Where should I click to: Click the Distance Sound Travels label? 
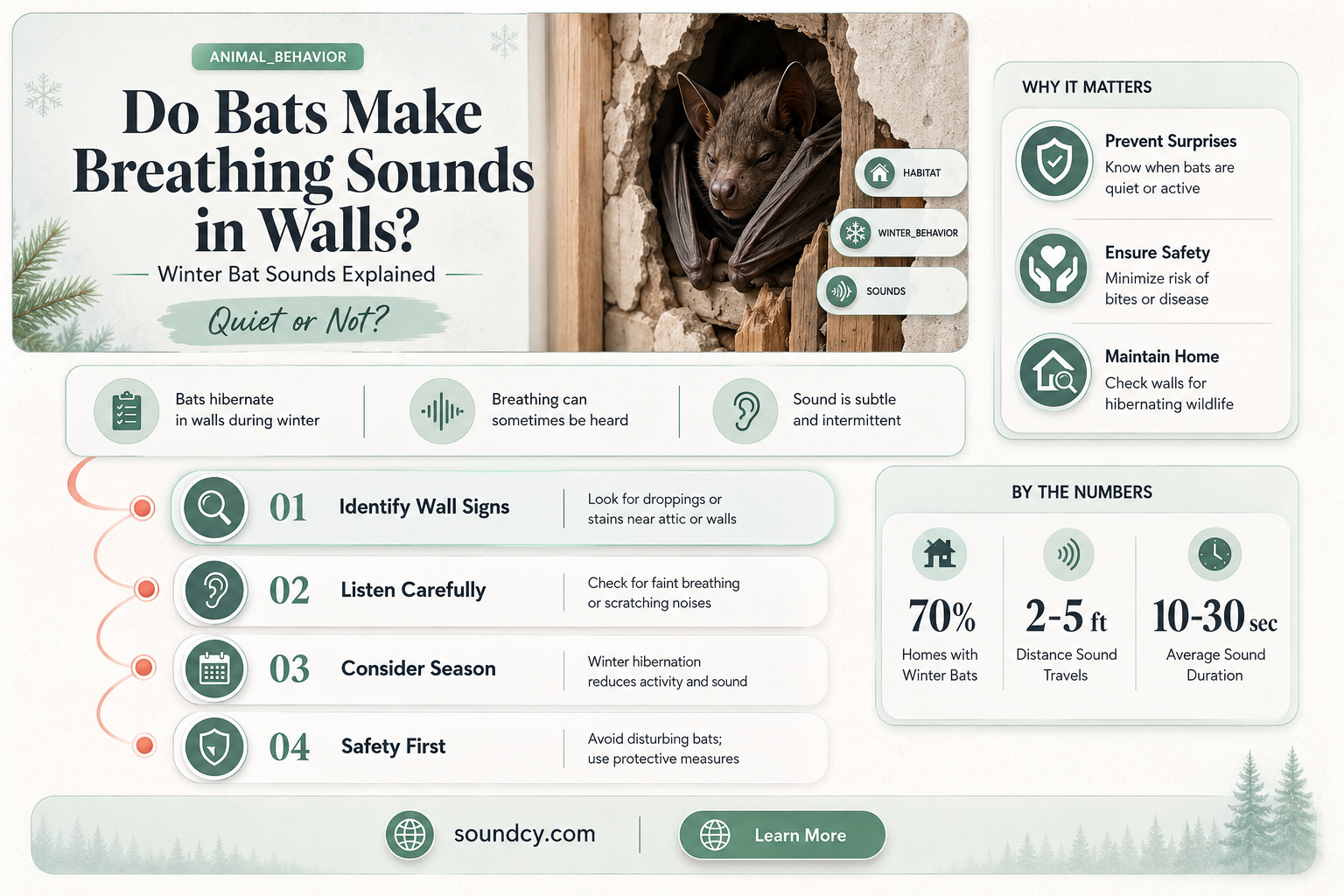click(1066, 665)
